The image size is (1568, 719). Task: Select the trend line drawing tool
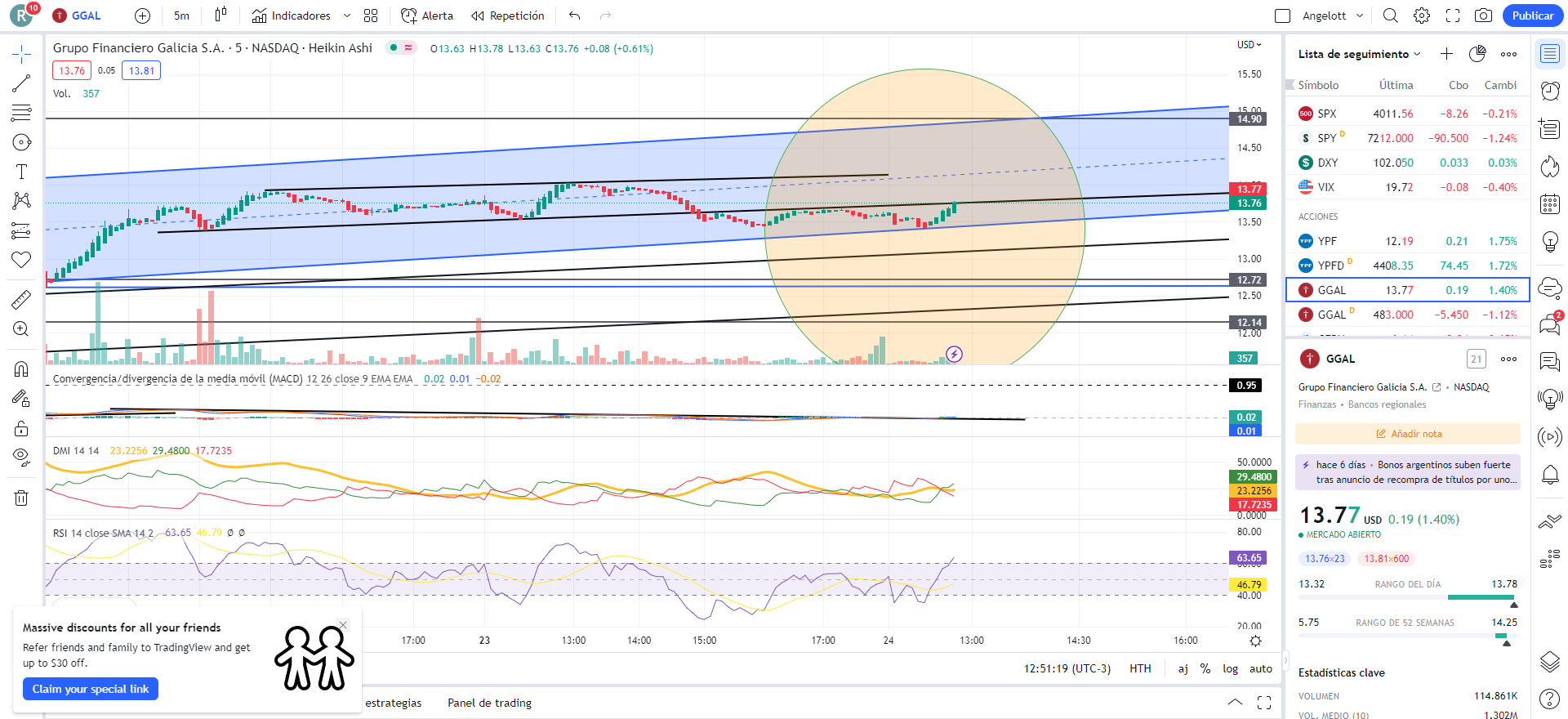(21, 83)
